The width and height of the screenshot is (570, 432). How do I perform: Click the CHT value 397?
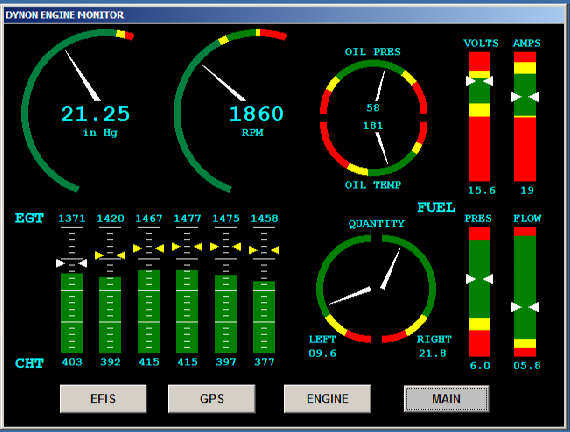[x=226, y=362]
